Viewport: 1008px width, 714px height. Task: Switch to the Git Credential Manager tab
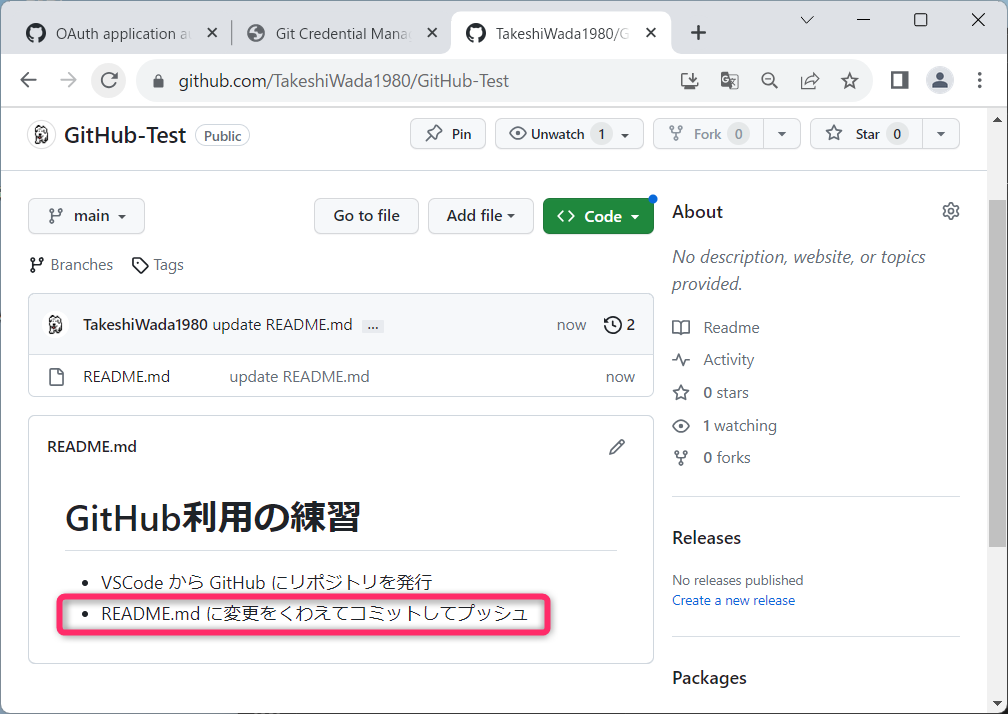[x=341, y=33]
